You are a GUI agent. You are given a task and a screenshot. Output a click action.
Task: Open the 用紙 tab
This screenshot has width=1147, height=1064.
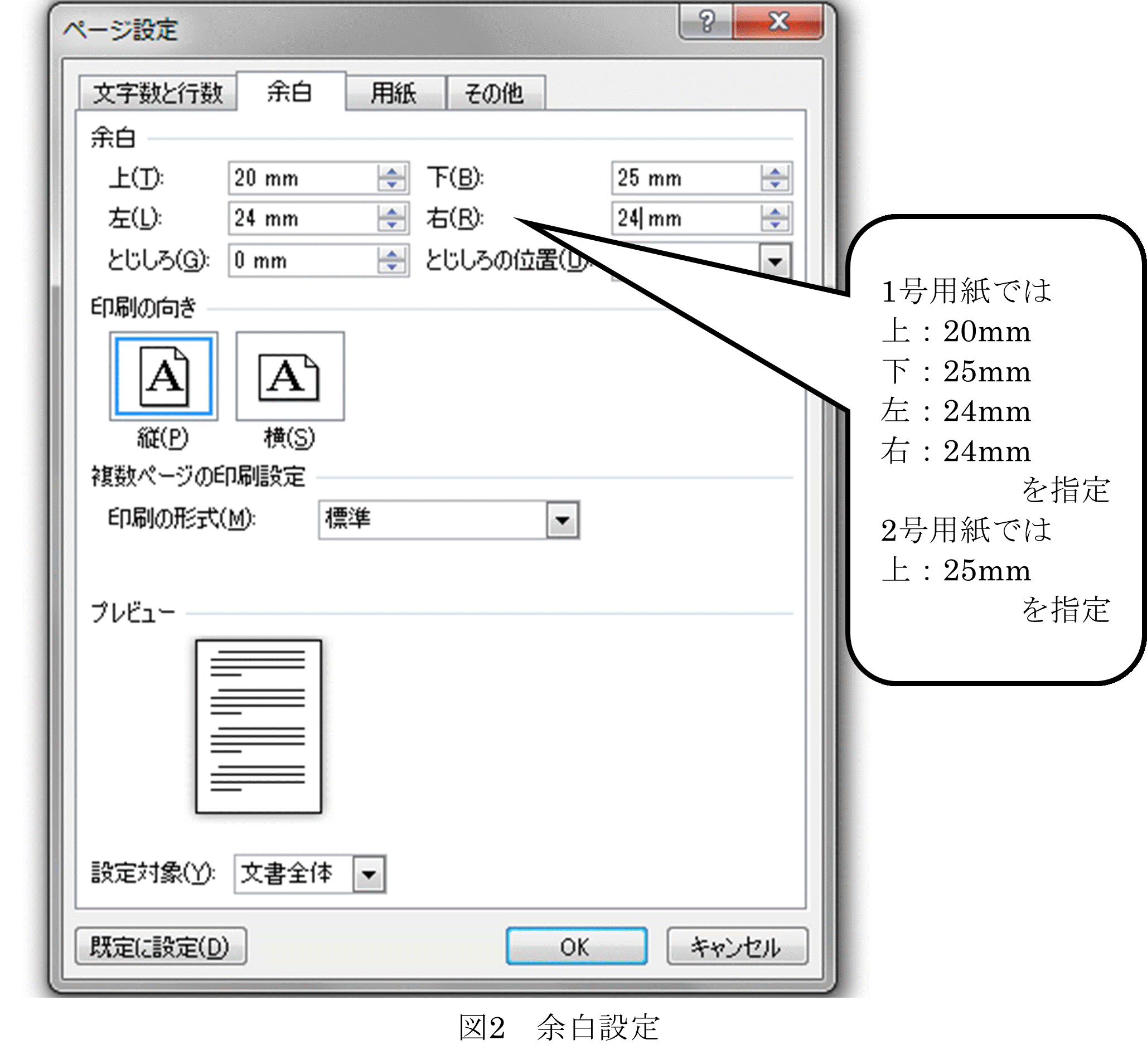tap(395, 93)
